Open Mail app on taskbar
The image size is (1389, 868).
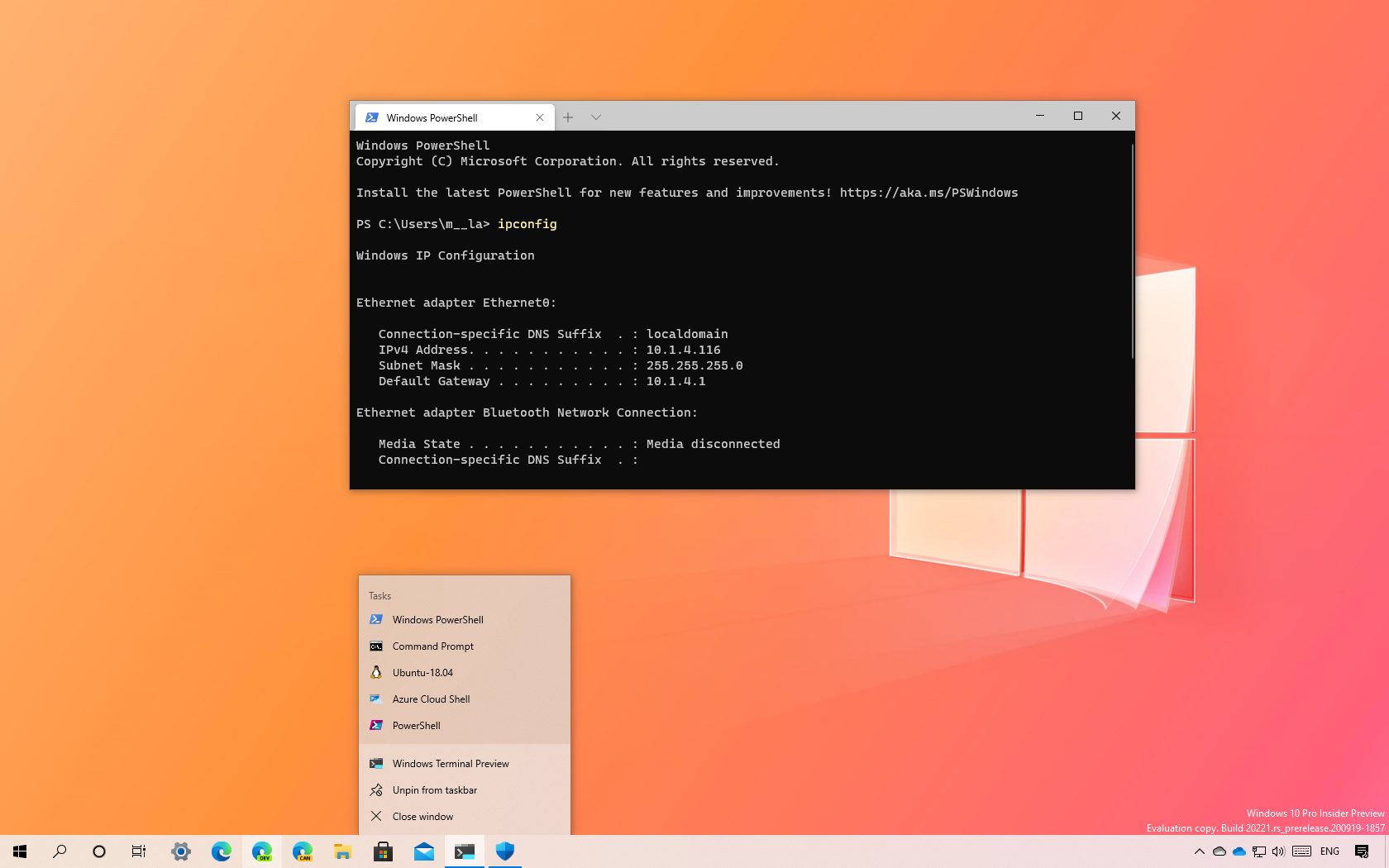(x=424, y=851)
